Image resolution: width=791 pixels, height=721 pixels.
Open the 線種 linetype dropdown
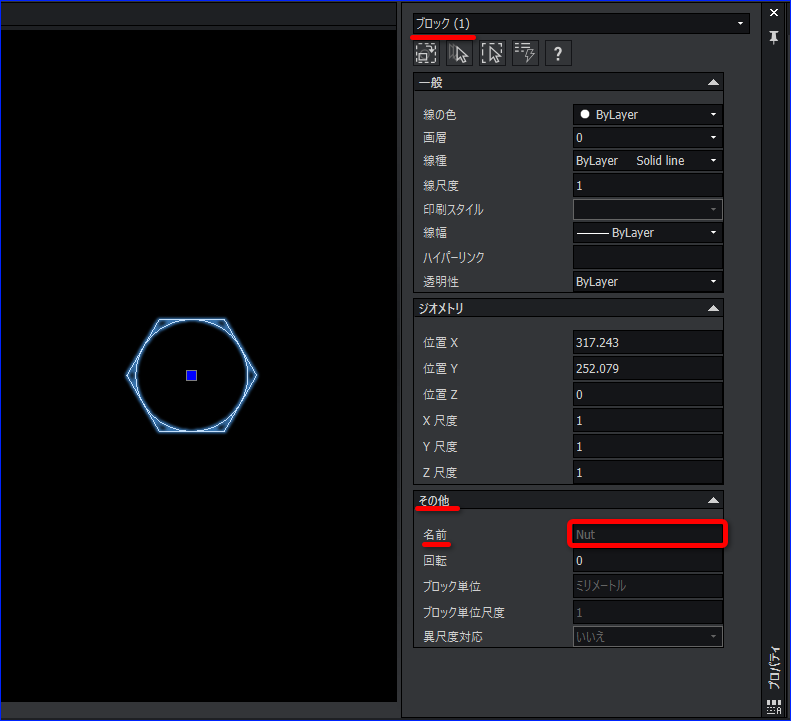coord(648,161)
